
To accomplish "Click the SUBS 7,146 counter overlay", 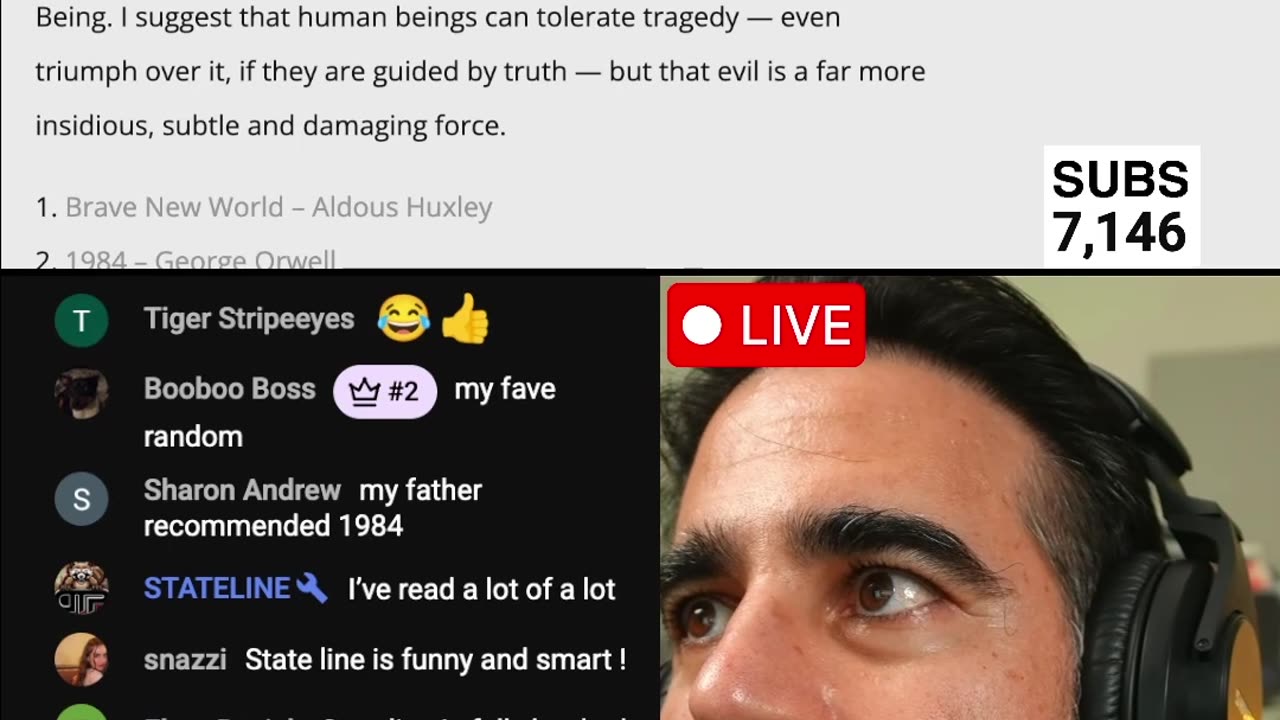I will (1121, 207).
